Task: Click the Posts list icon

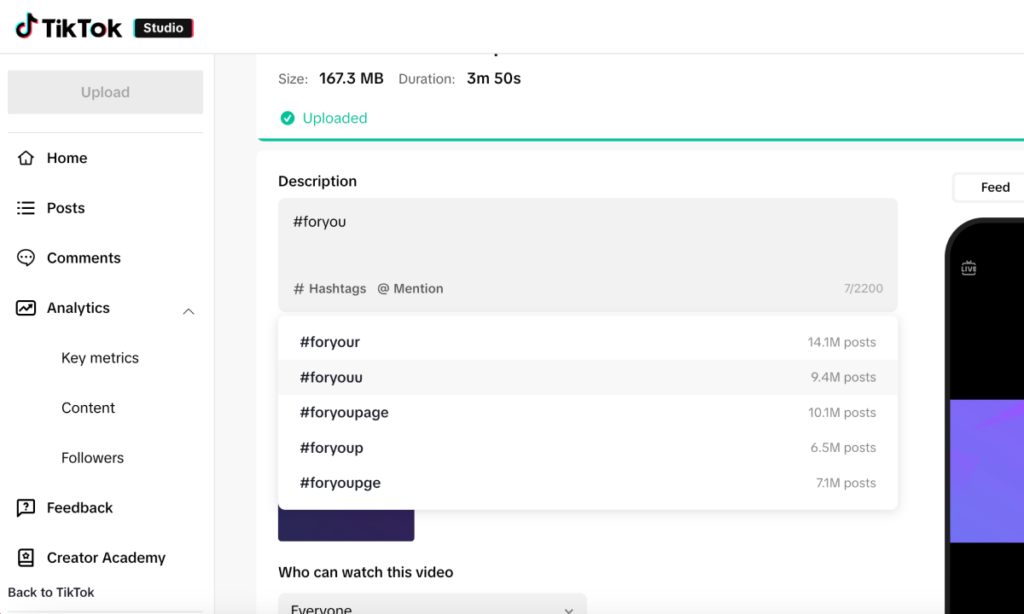Action: (25, 208)
